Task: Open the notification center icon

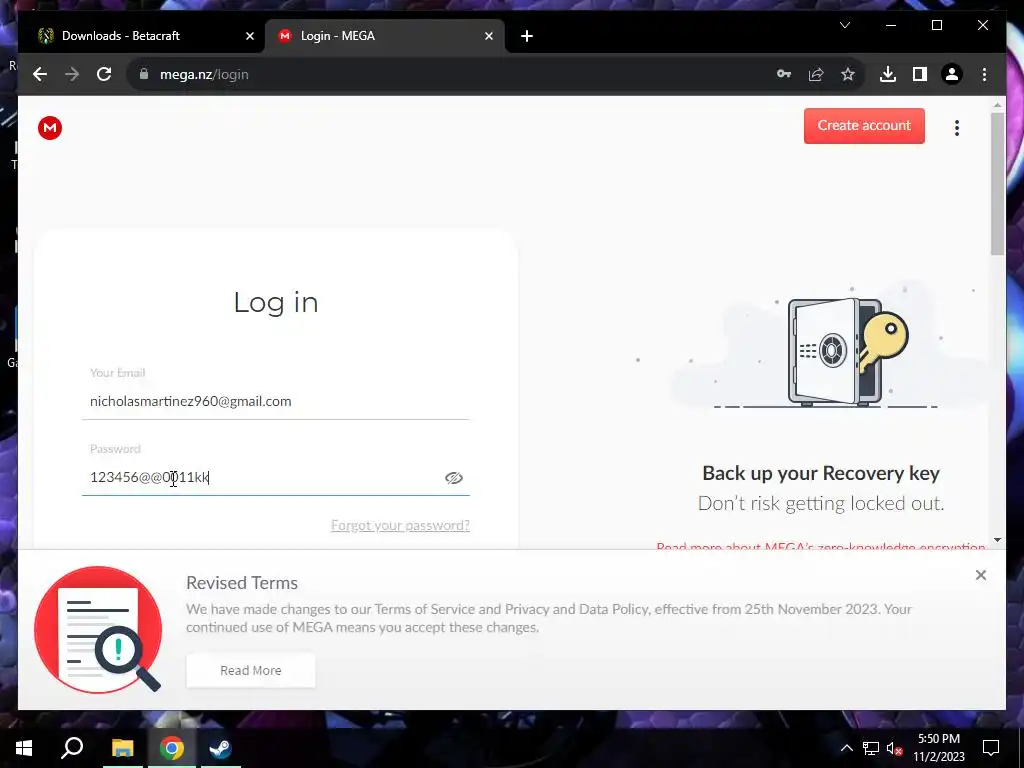Action: point(991,748)
